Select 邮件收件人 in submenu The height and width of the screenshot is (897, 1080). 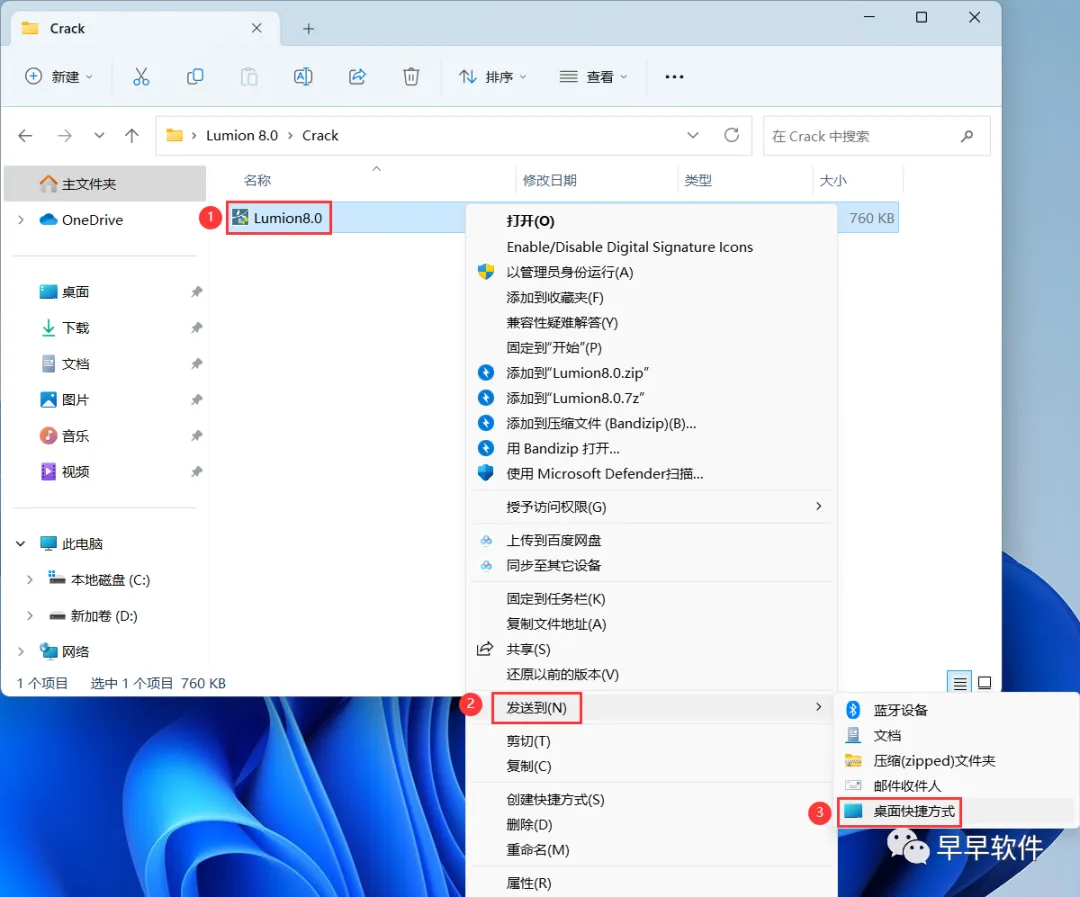point(957,785)
